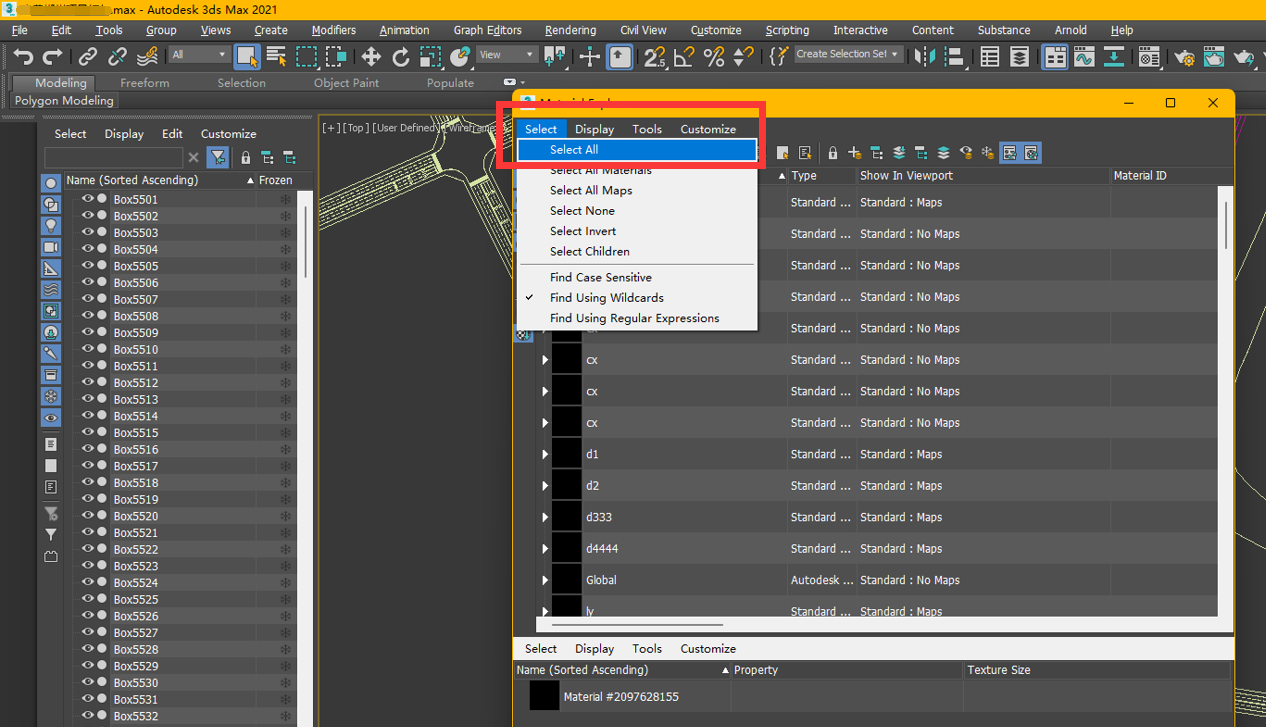The height and width of the screenshot is (727, 1266).
Task: Open the Rendering menu
Action: 570,30
